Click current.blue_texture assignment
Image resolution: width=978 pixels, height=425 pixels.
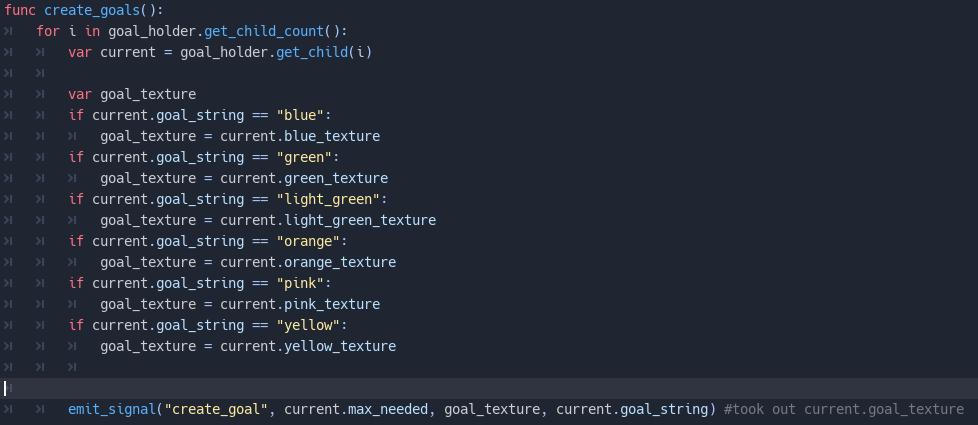point(300,136)
